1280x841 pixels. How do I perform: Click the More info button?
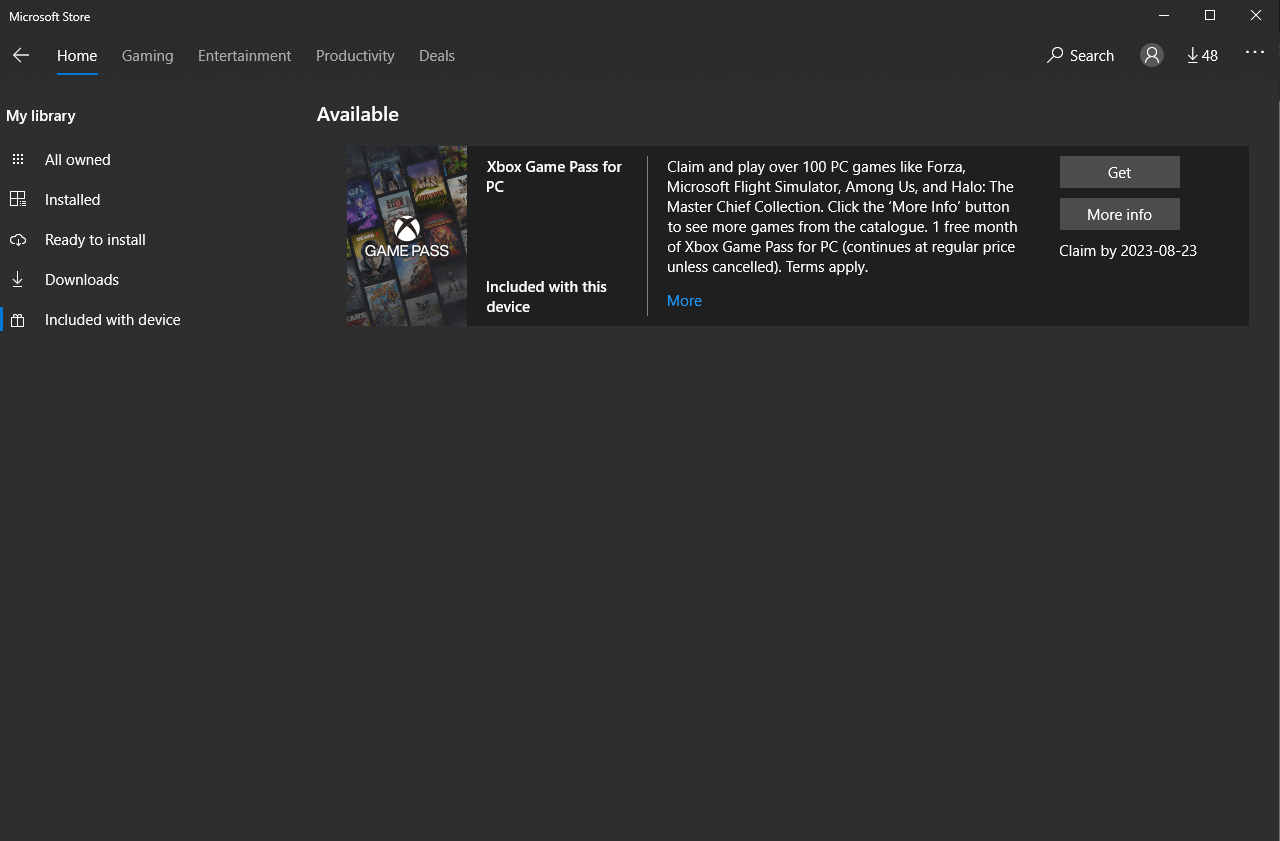pyautogui.click(x=1120, y=214)
